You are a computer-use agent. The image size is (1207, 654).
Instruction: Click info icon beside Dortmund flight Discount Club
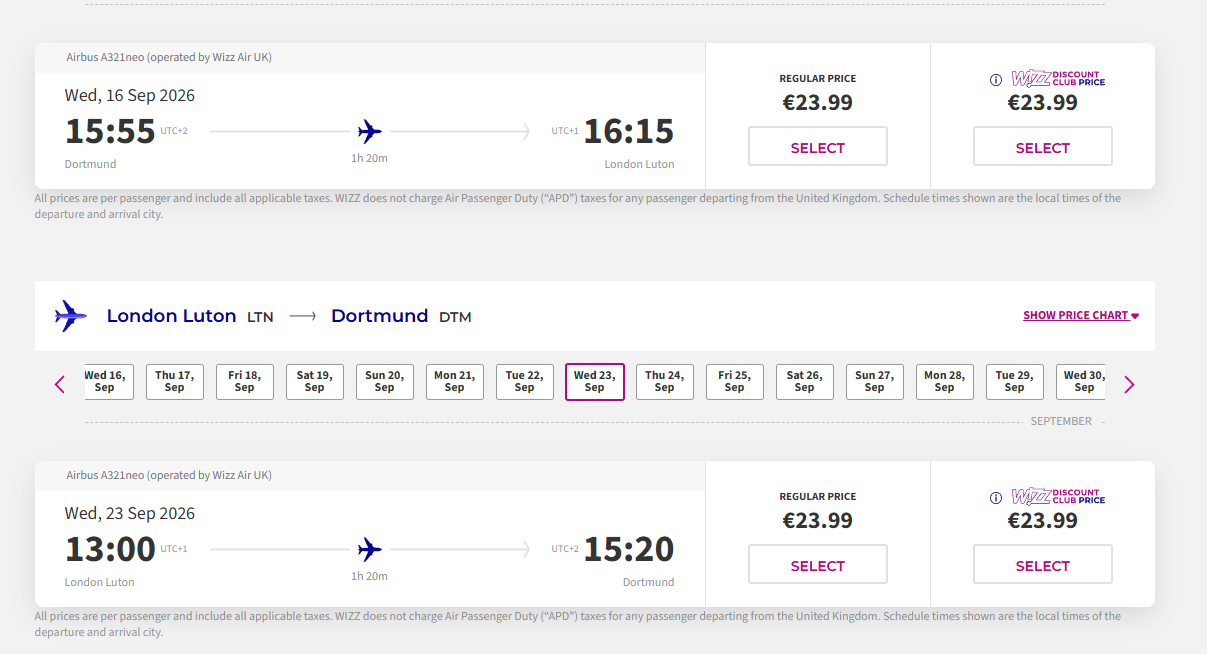[x=995, y=80]
